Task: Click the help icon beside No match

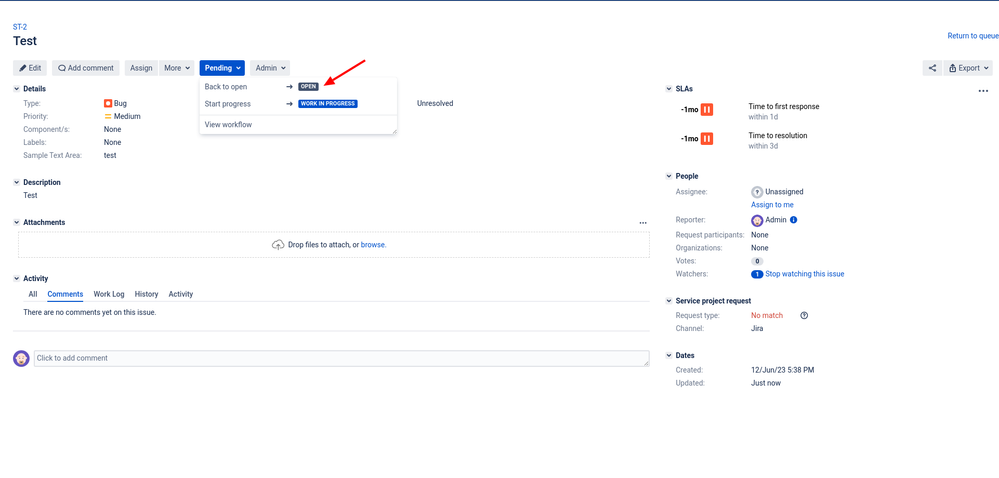Action: 804,315
